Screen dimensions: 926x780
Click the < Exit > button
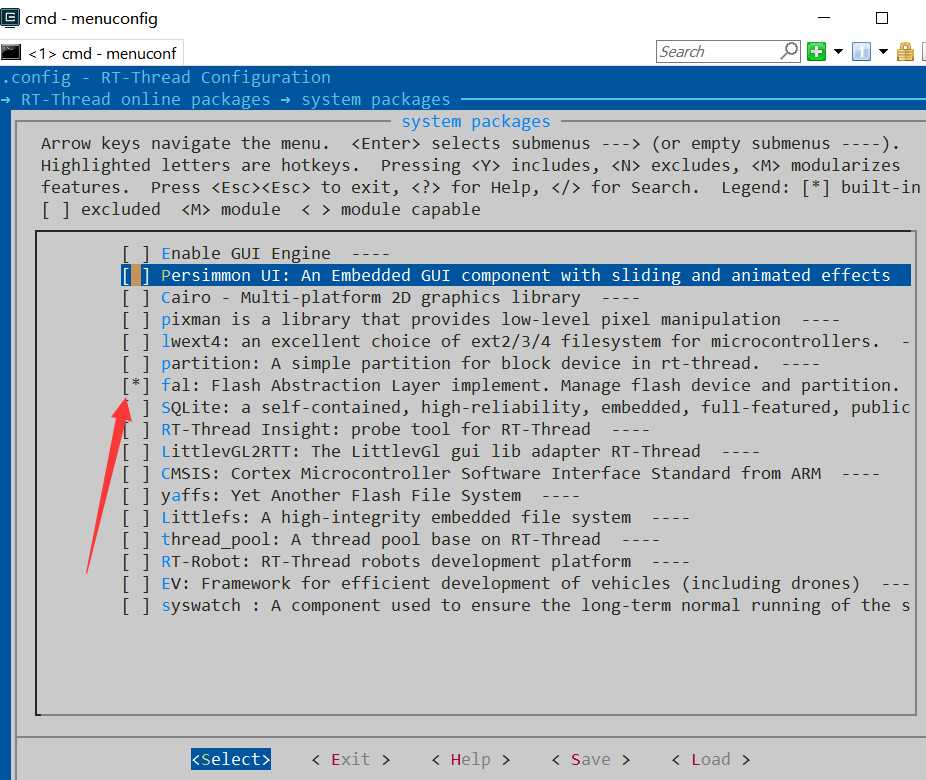pyautogui.click(x=351, y=759)
